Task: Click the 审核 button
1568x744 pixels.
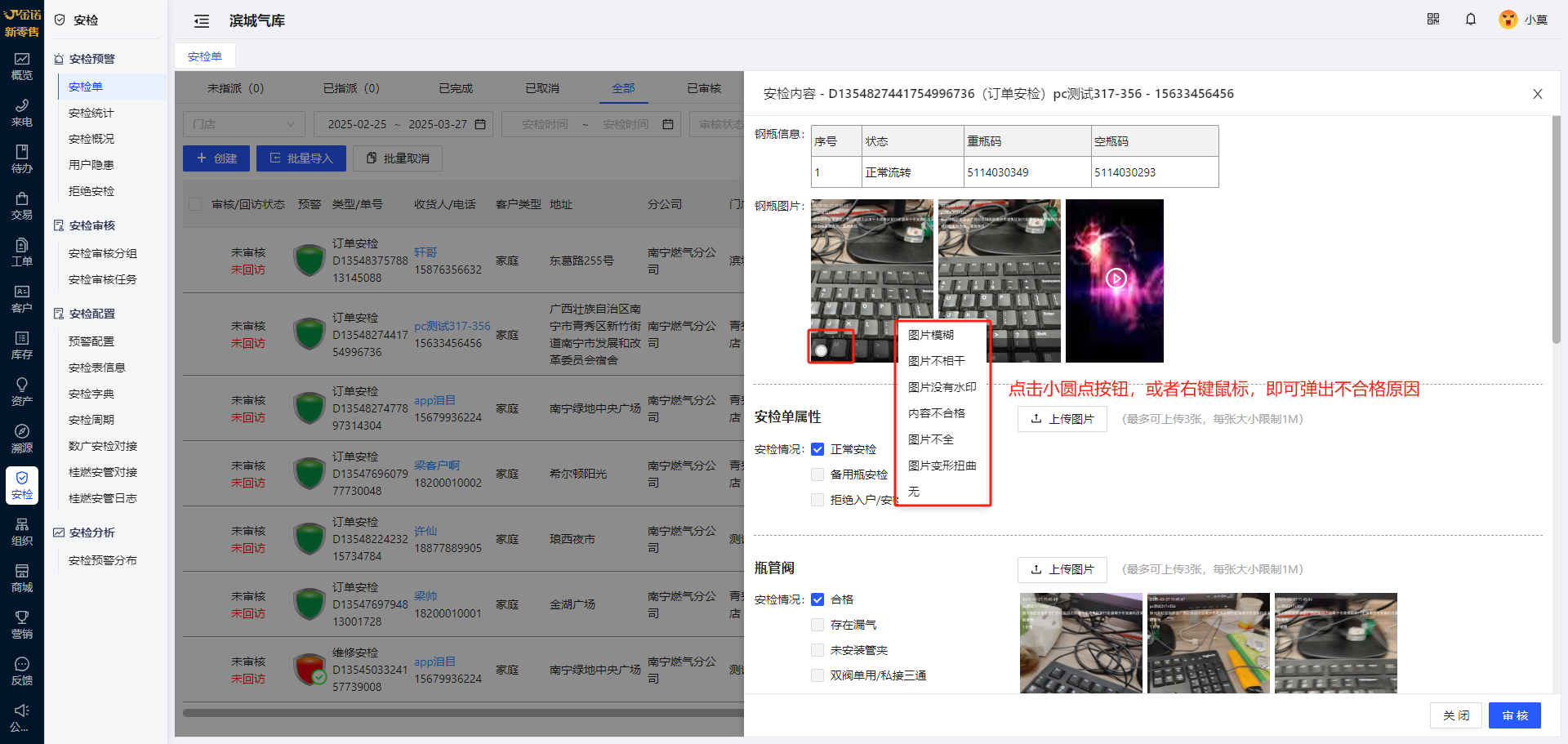Action: pyautogui.click(x=1514, y=715)
